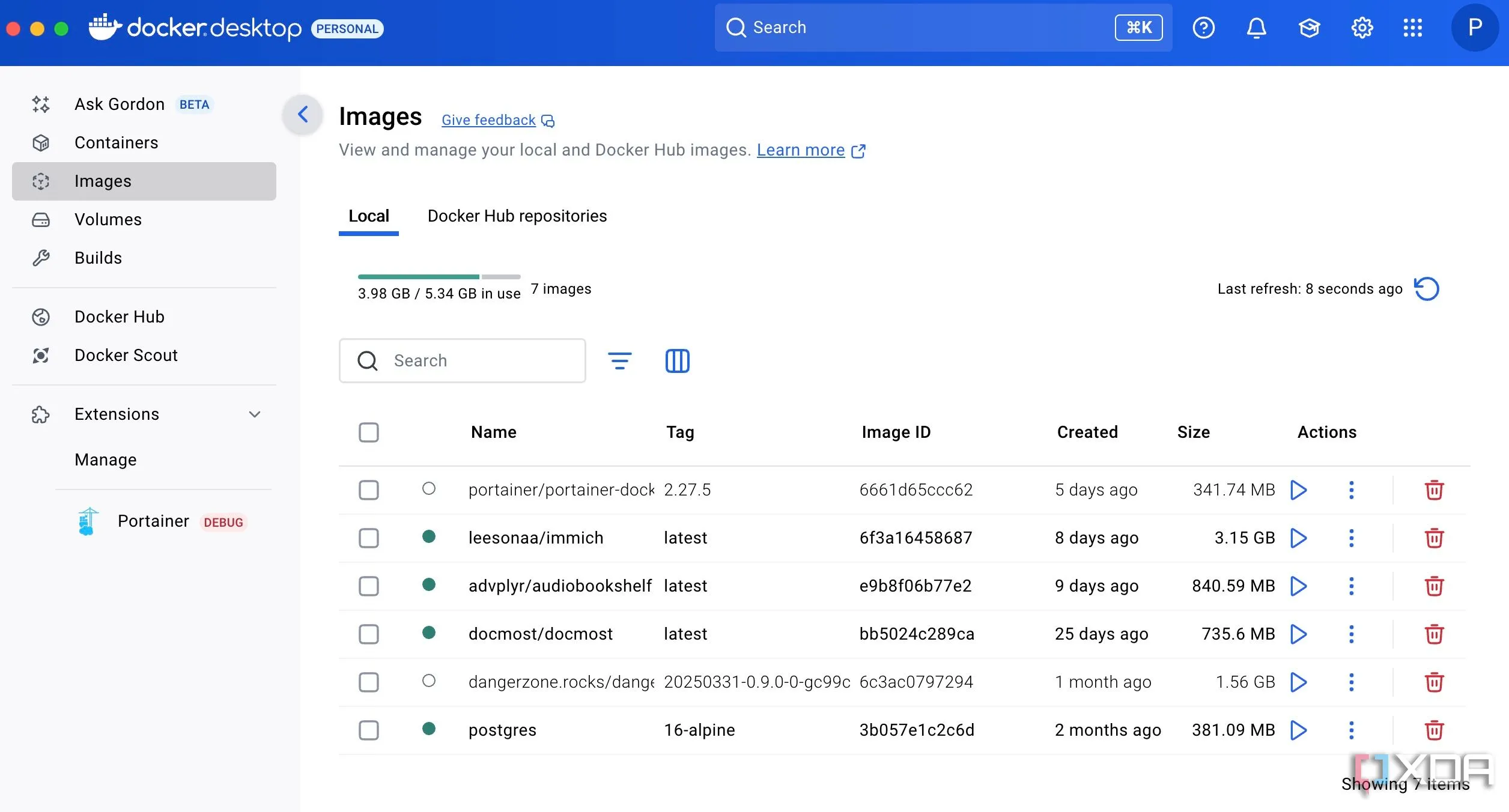The width and height of the screenshot is (1509, 812).
Task: Open more actions for advplyr/audiobookshelf
Action: click(x=1352, y=586)
